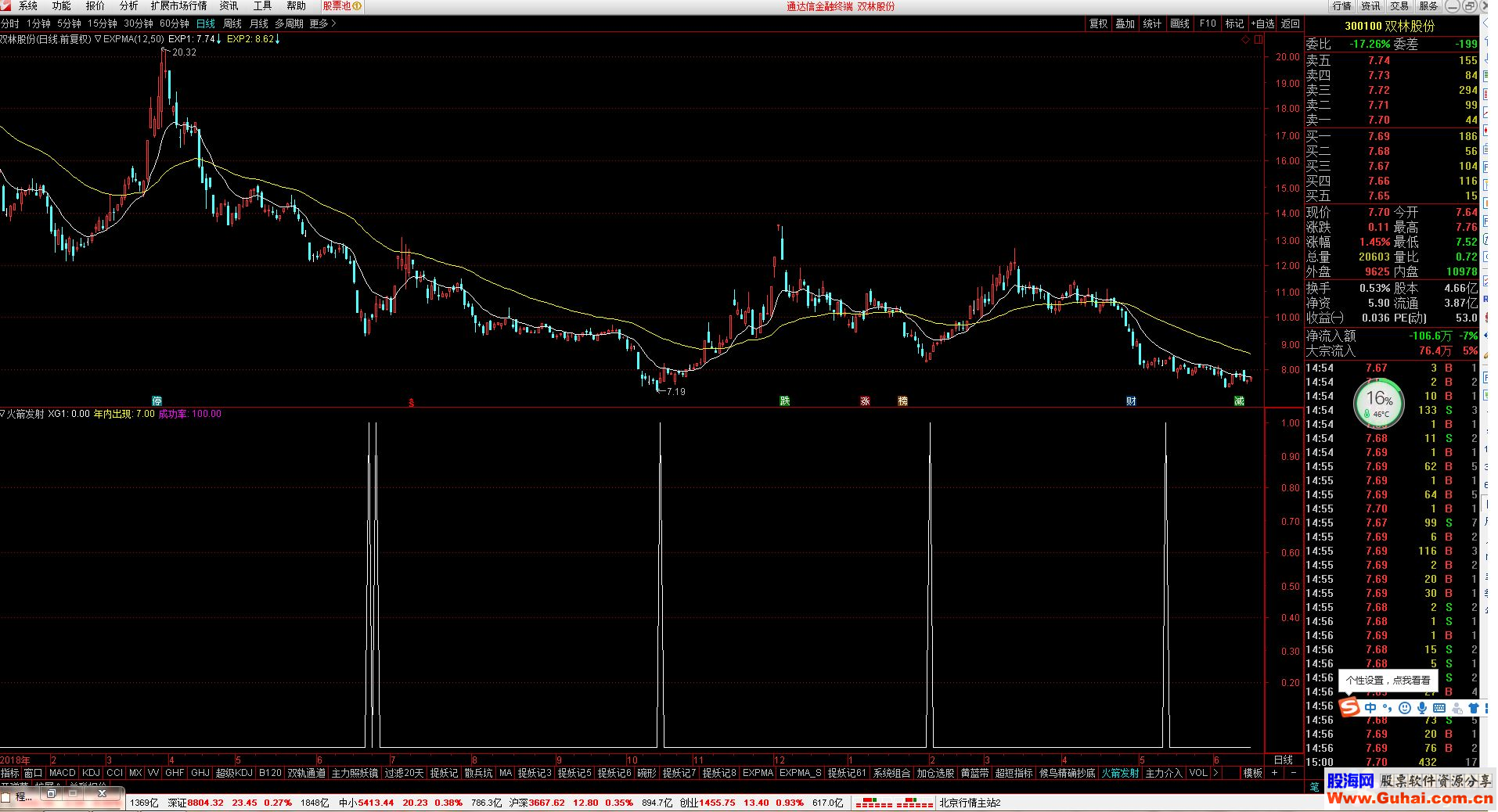
Task: Select the 火箭发射 indicator tab
Action: 1120,773
